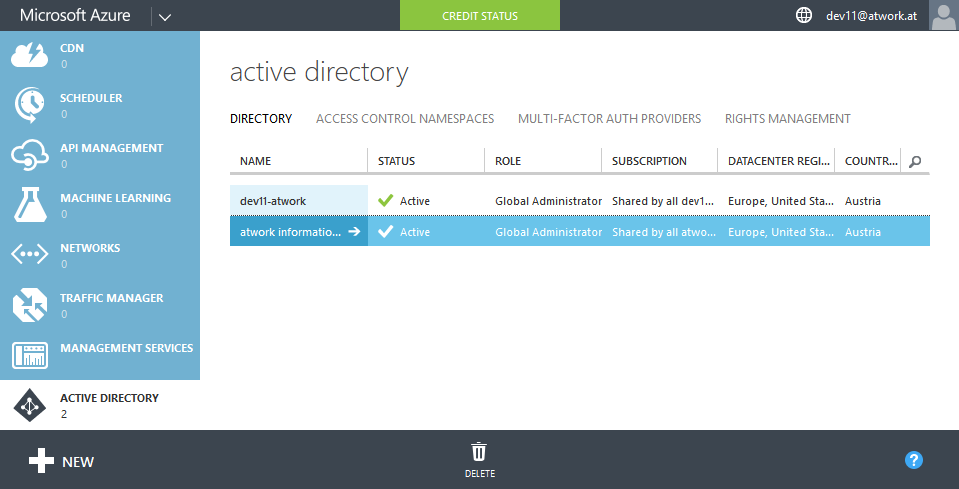Select the SCHEDULER sidebar label
959x489 pixels.
point(91,98)
